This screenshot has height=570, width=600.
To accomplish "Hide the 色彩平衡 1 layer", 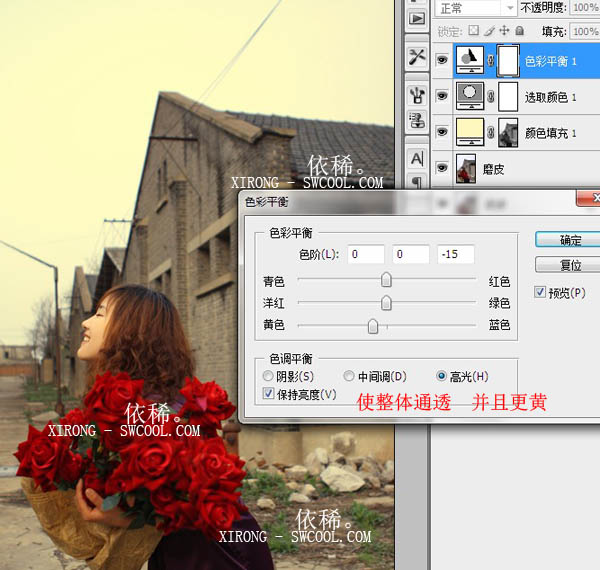I will click(x=441, y=60).
